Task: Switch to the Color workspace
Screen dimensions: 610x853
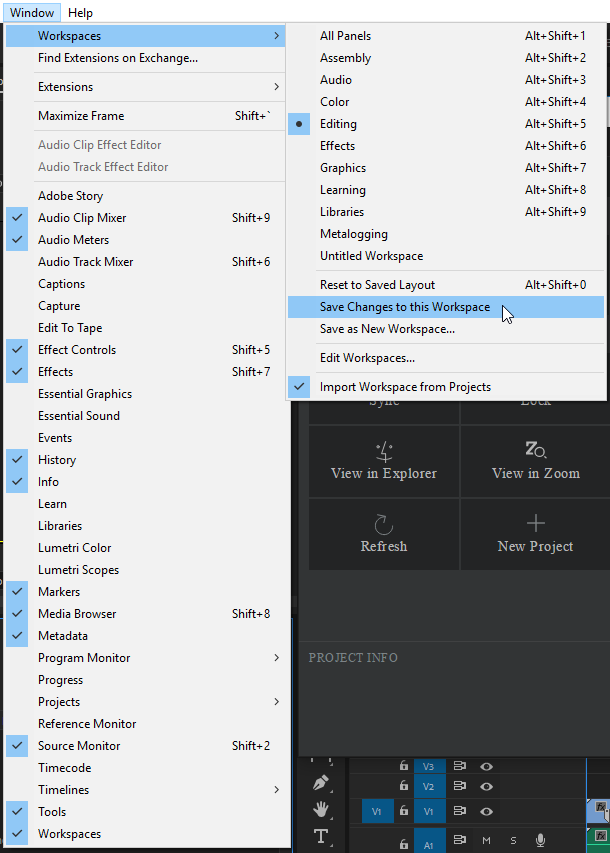Action: (x=446, y=102)
